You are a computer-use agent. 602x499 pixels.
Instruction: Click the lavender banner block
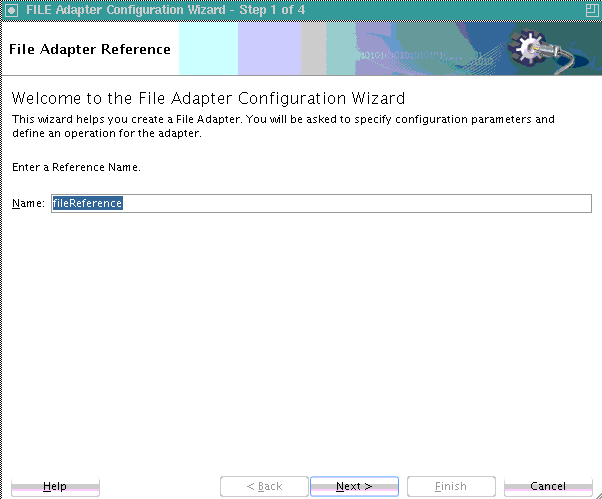point(269,48)
